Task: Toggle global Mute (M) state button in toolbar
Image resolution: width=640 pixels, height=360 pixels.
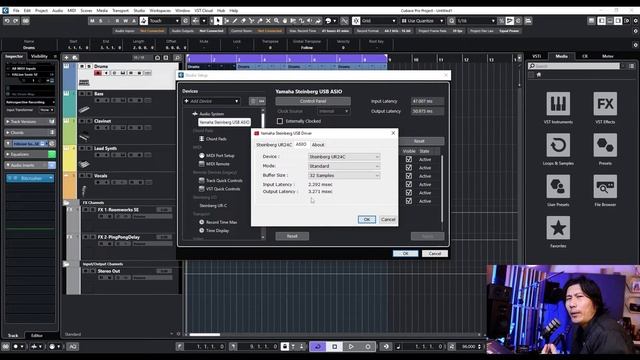Action: pos(93,21)
